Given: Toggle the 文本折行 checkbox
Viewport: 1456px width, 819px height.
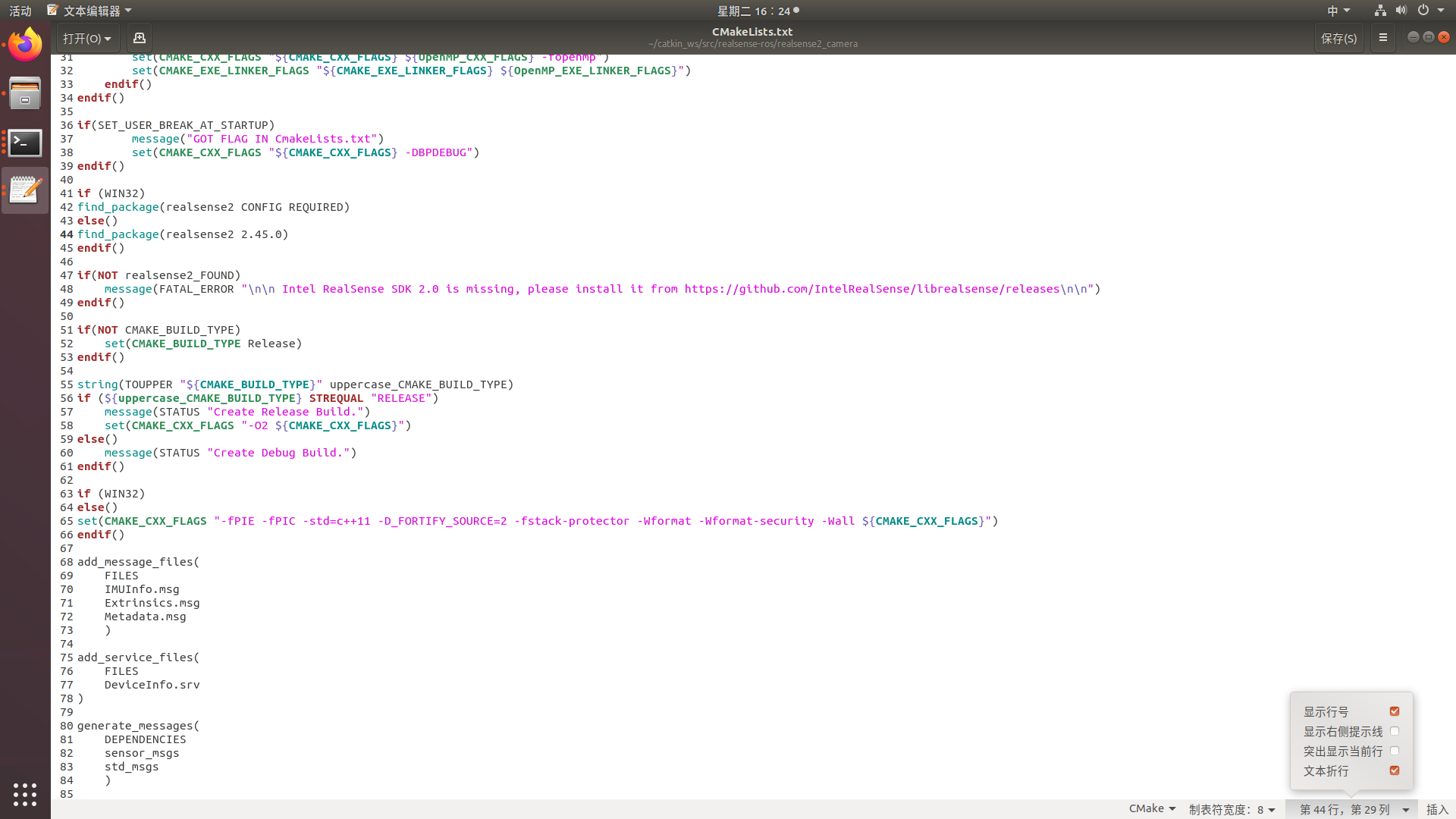Looking at the screenshot, I should click(1394, 770).
